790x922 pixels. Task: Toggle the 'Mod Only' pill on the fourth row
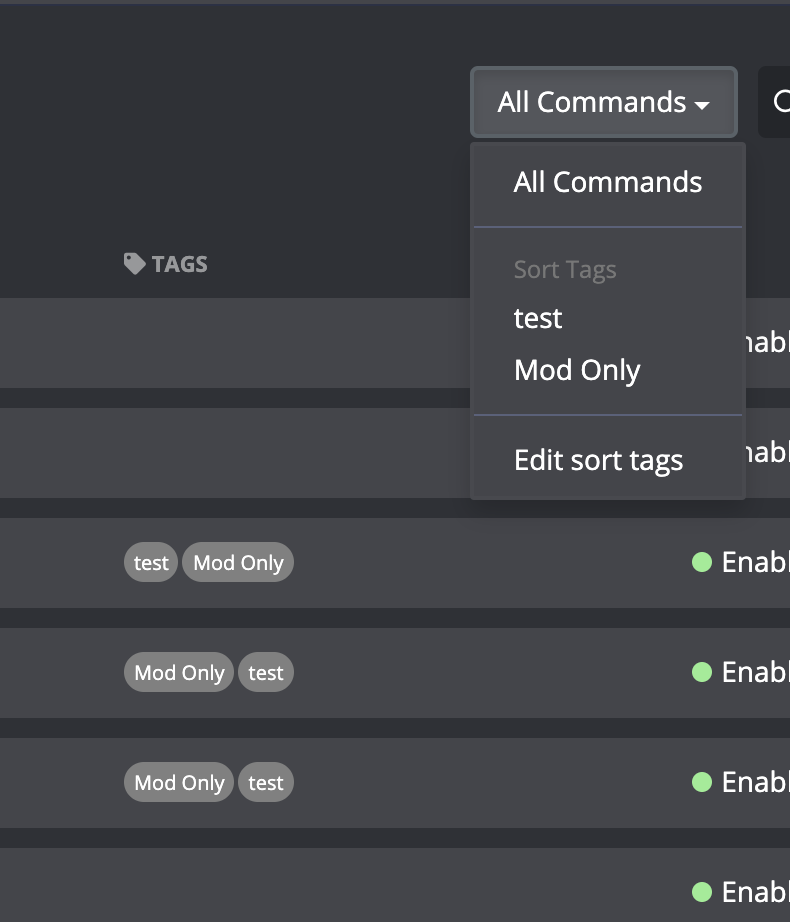click(x=178, y=672)
